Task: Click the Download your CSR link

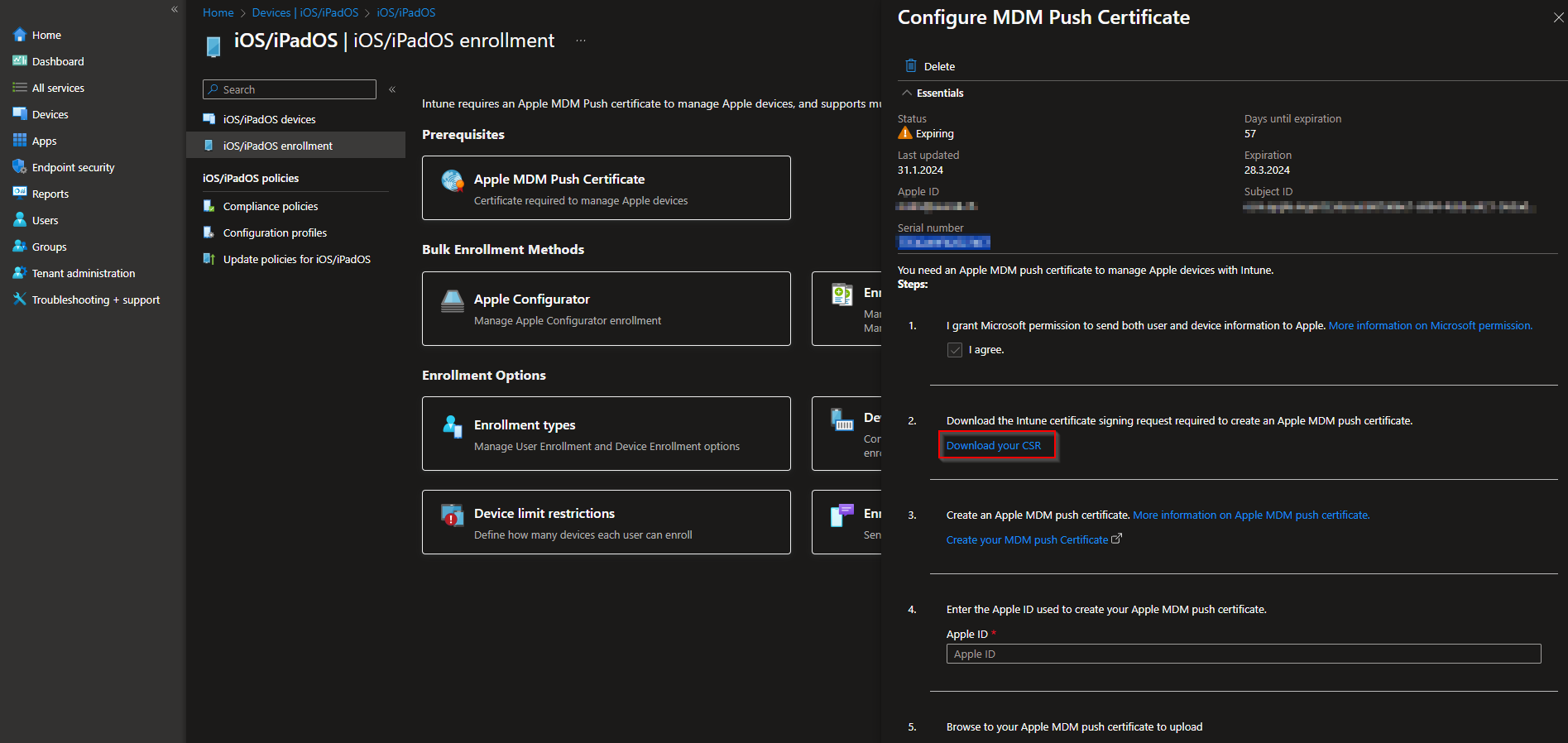Action: point(994,445)
